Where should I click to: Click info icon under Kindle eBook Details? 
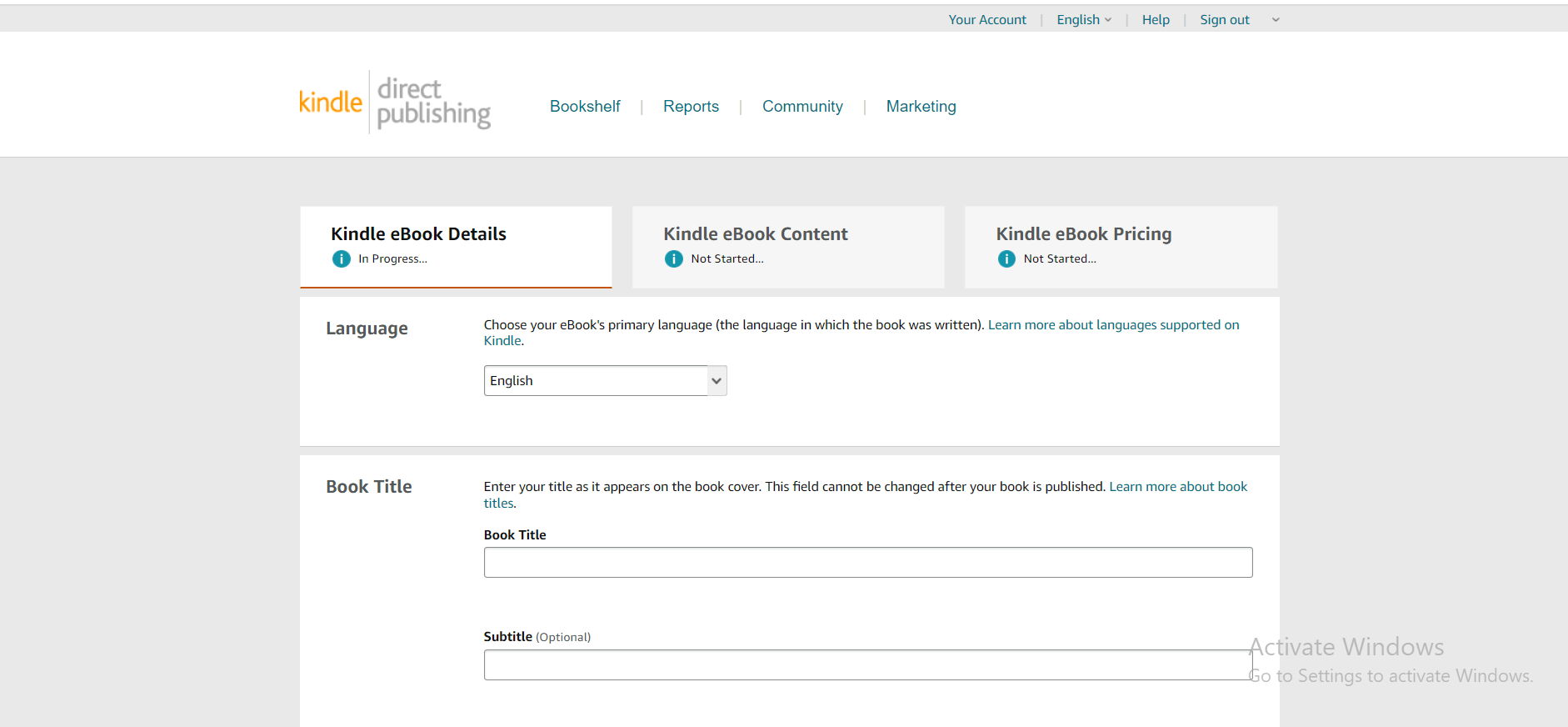[x=342, y=259]
